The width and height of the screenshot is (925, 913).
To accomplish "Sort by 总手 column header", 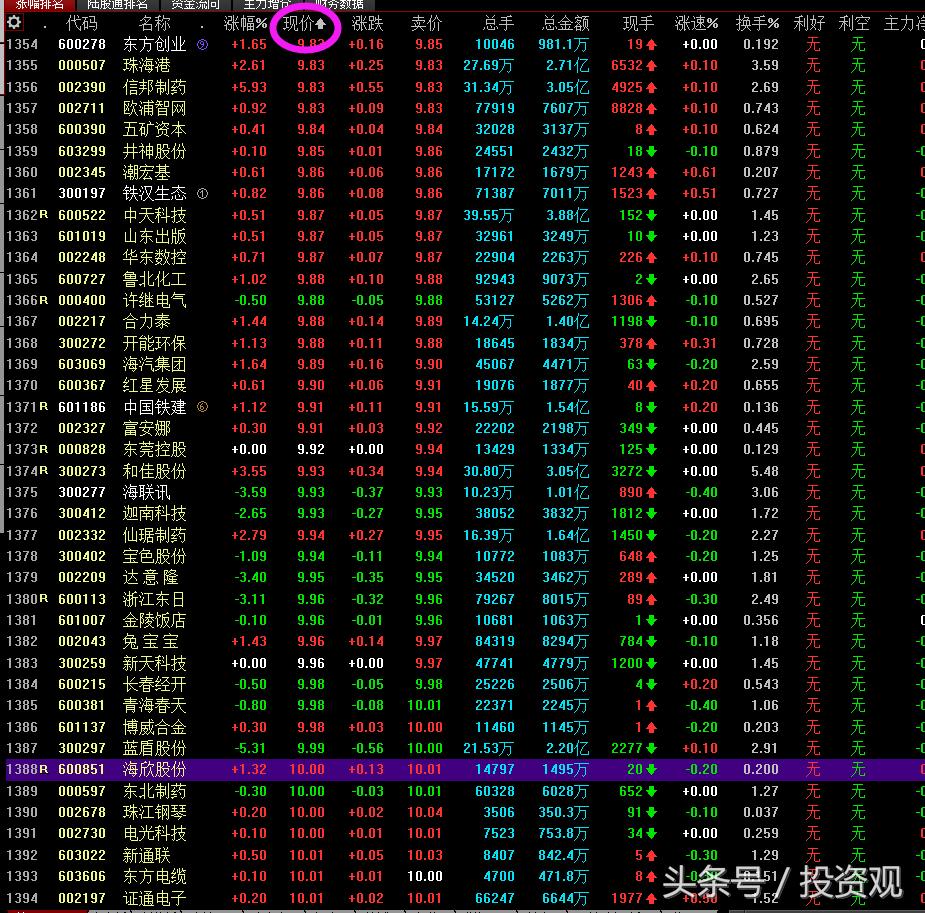I will point(498,24).
